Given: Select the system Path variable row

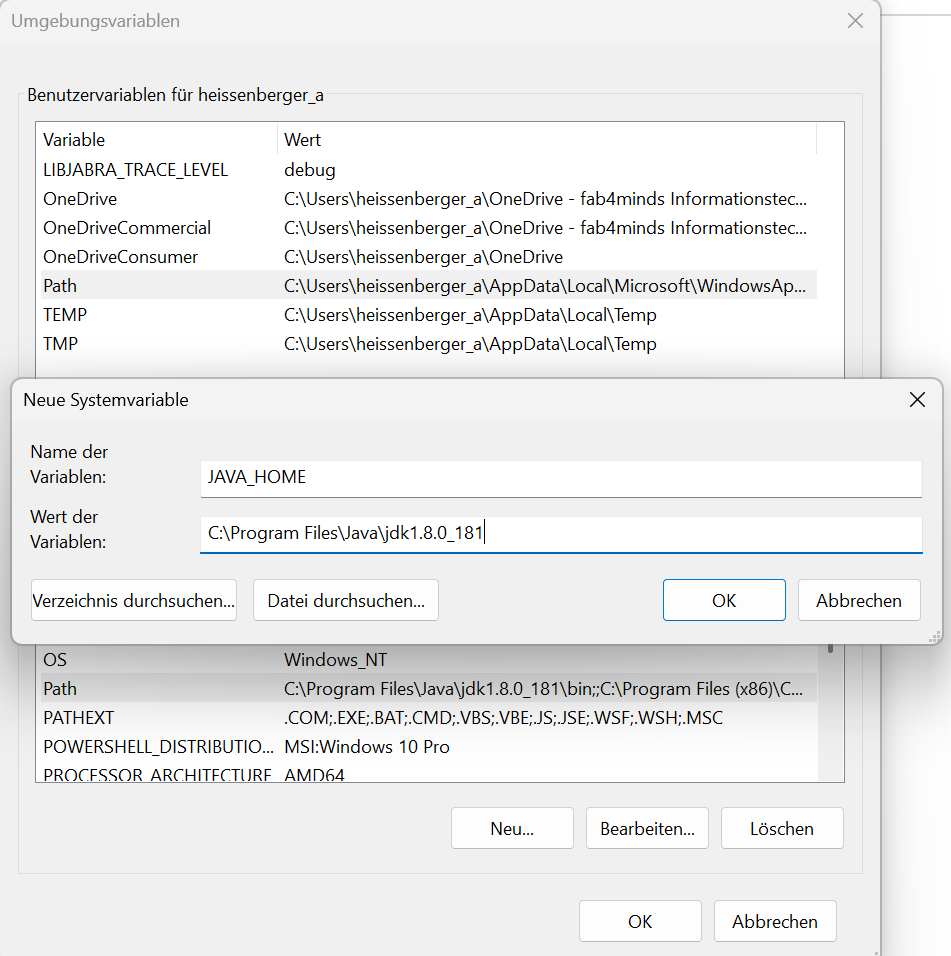Looking at the screenshot, I should pos(60,689).
